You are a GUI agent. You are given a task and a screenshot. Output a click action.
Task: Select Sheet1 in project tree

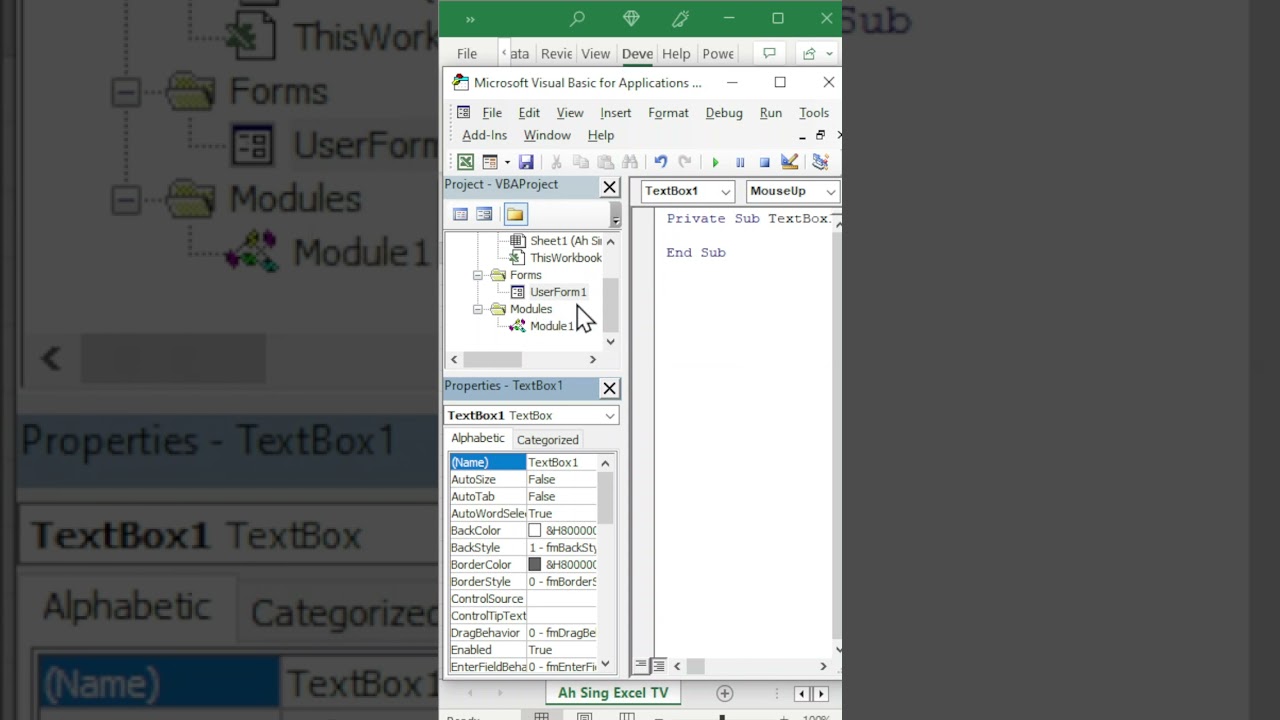coord(566,241)
